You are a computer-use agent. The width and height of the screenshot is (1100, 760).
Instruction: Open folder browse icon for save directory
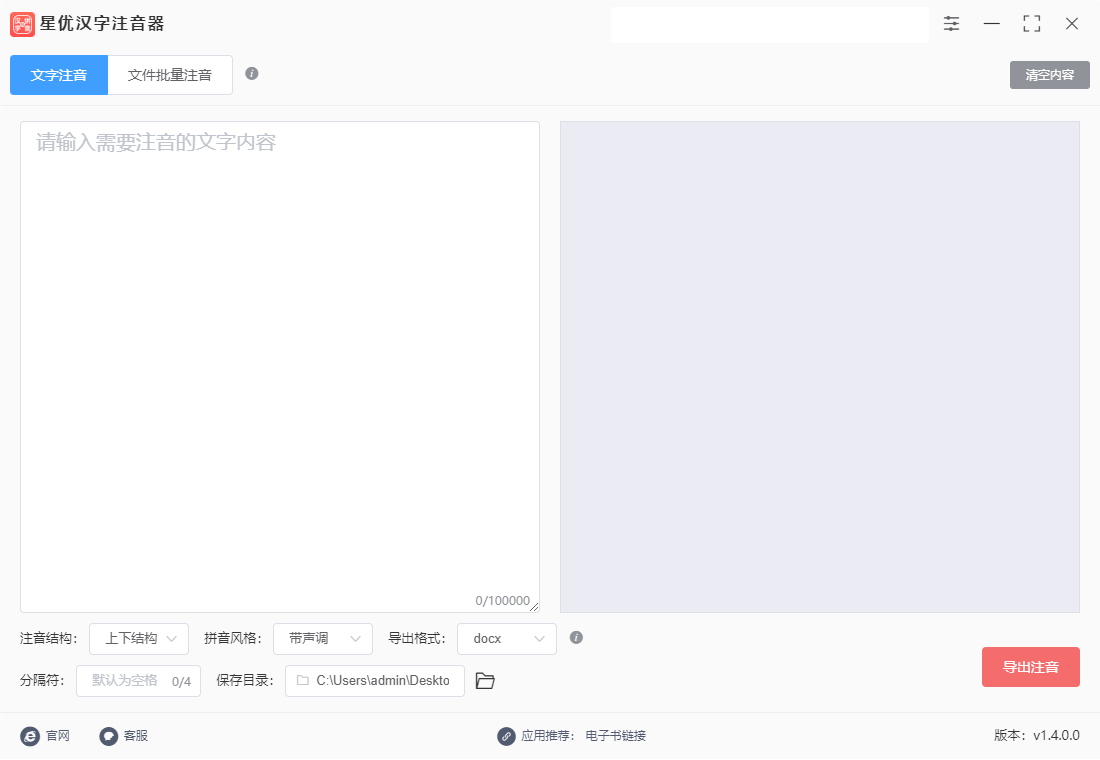click(485, 681)
